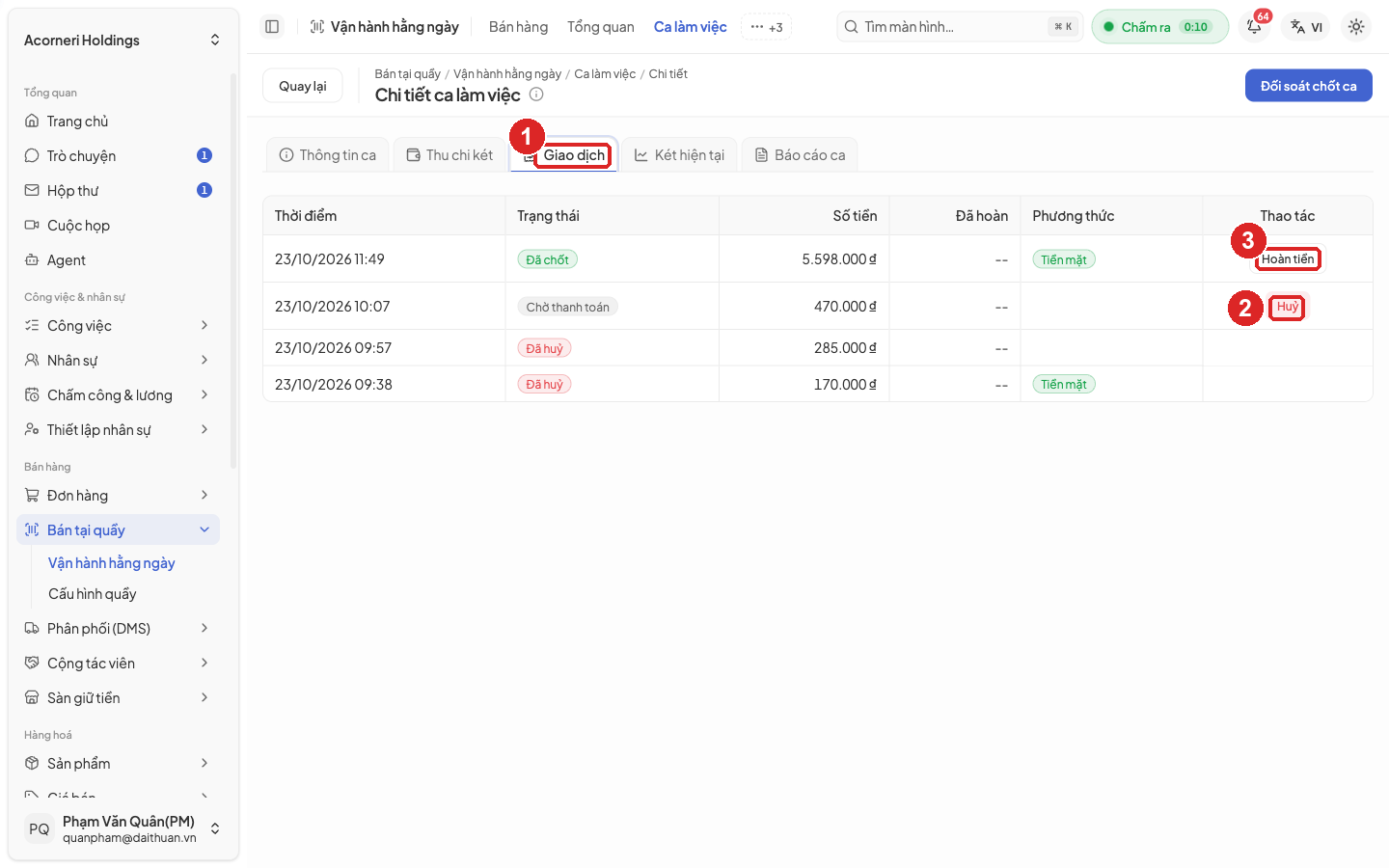Viewport: 1389px width, 868px height.
Task: Switch to the Thu chi két tab
Action: coord(449,155)
